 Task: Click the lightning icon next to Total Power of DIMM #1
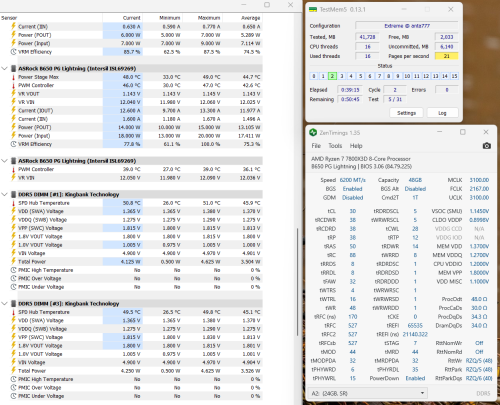(x=13, y=261)
